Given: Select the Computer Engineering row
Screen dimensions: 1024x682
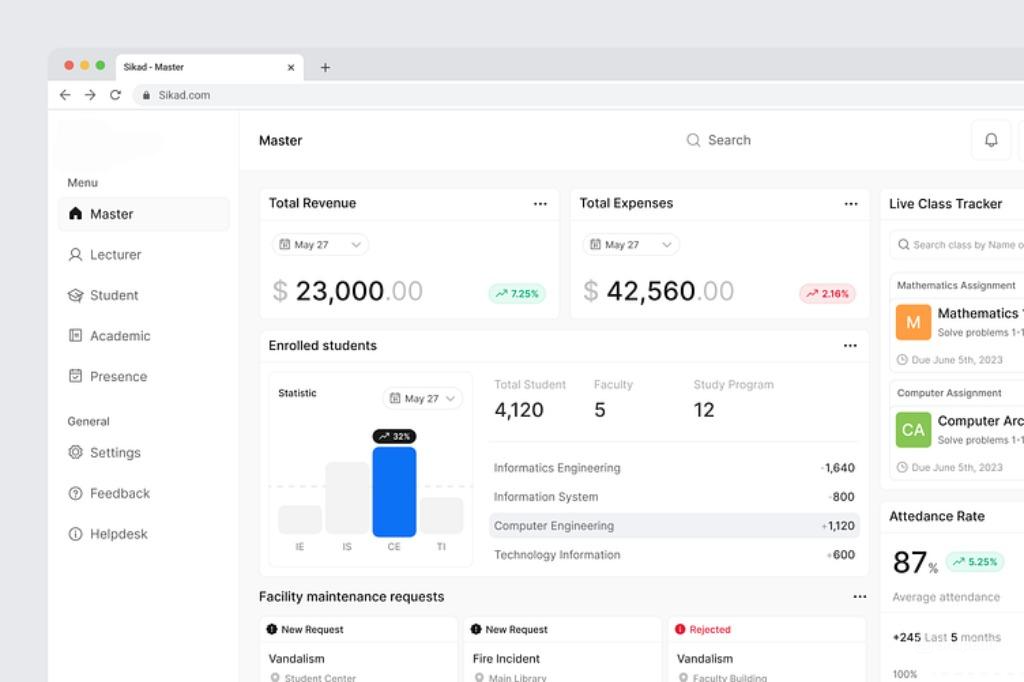Looking at the screenshot, I should click(674, 526).
